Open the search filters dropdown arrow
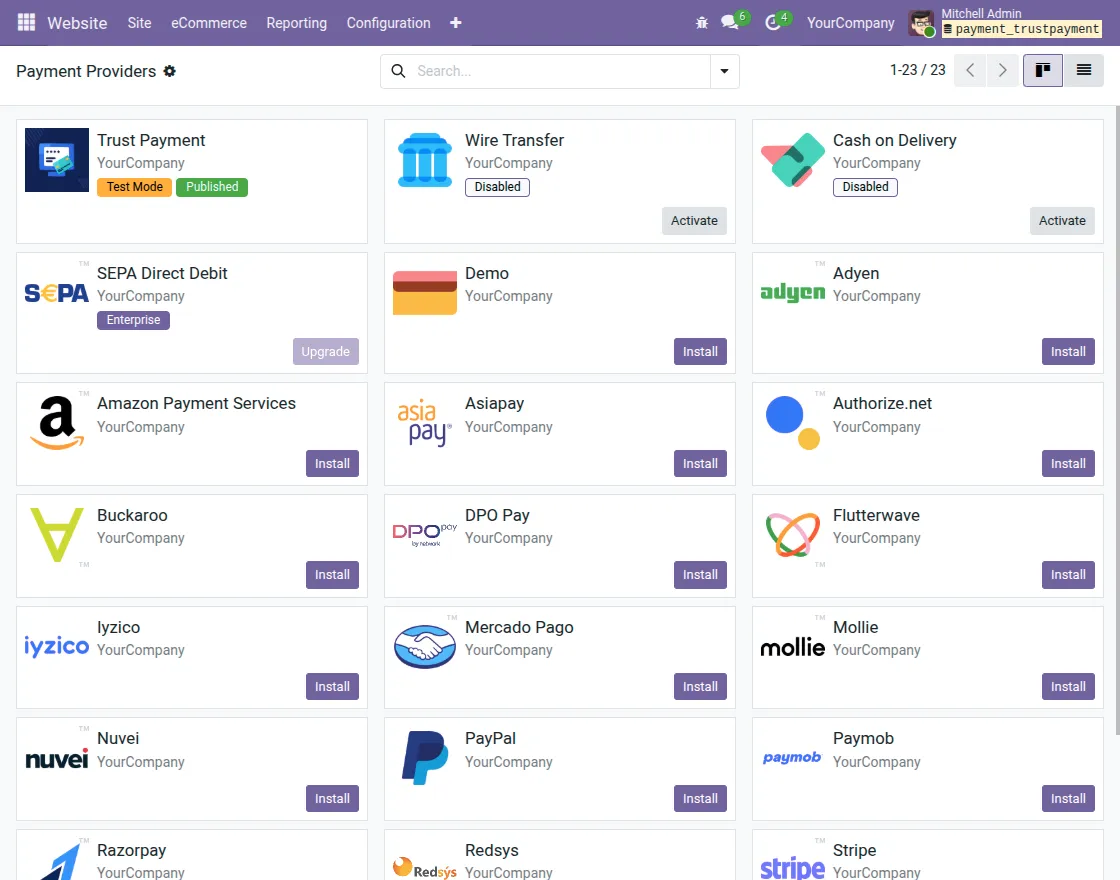This screenshot has width=1120, height=880. click(x=724, y=71)
